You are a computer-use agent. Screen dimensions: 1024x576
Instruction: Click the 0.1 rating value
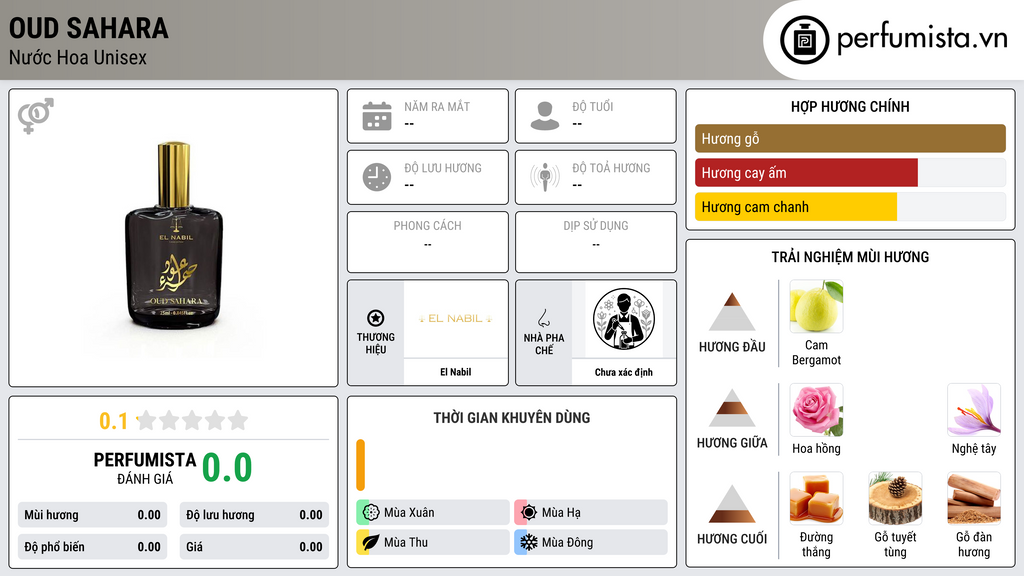[x=113, y=421]
